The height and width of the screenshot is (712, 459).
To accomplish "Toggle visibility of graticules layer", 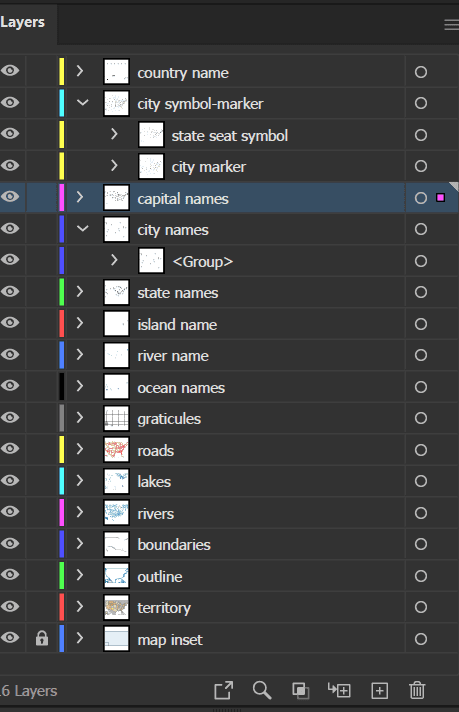I will (10, 417).
